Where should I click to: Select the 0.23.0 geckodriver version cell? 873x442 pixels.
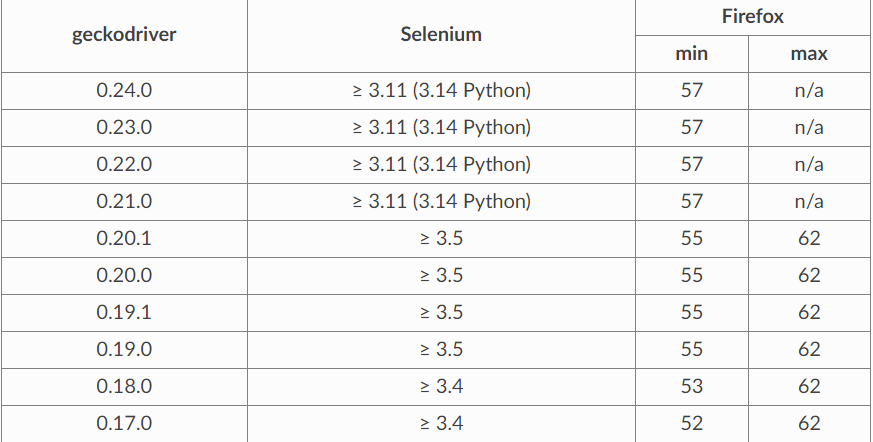(x=124, y=127)
